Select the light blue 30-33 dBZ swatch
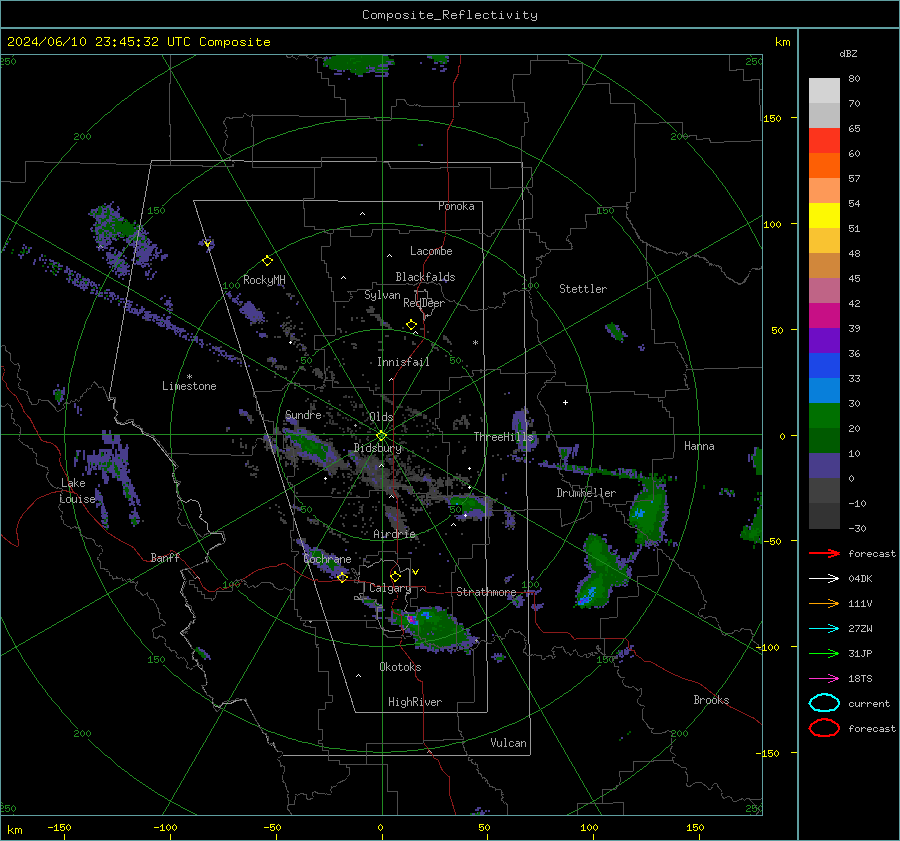Screen dimensions: 900x841 [824, 390]
